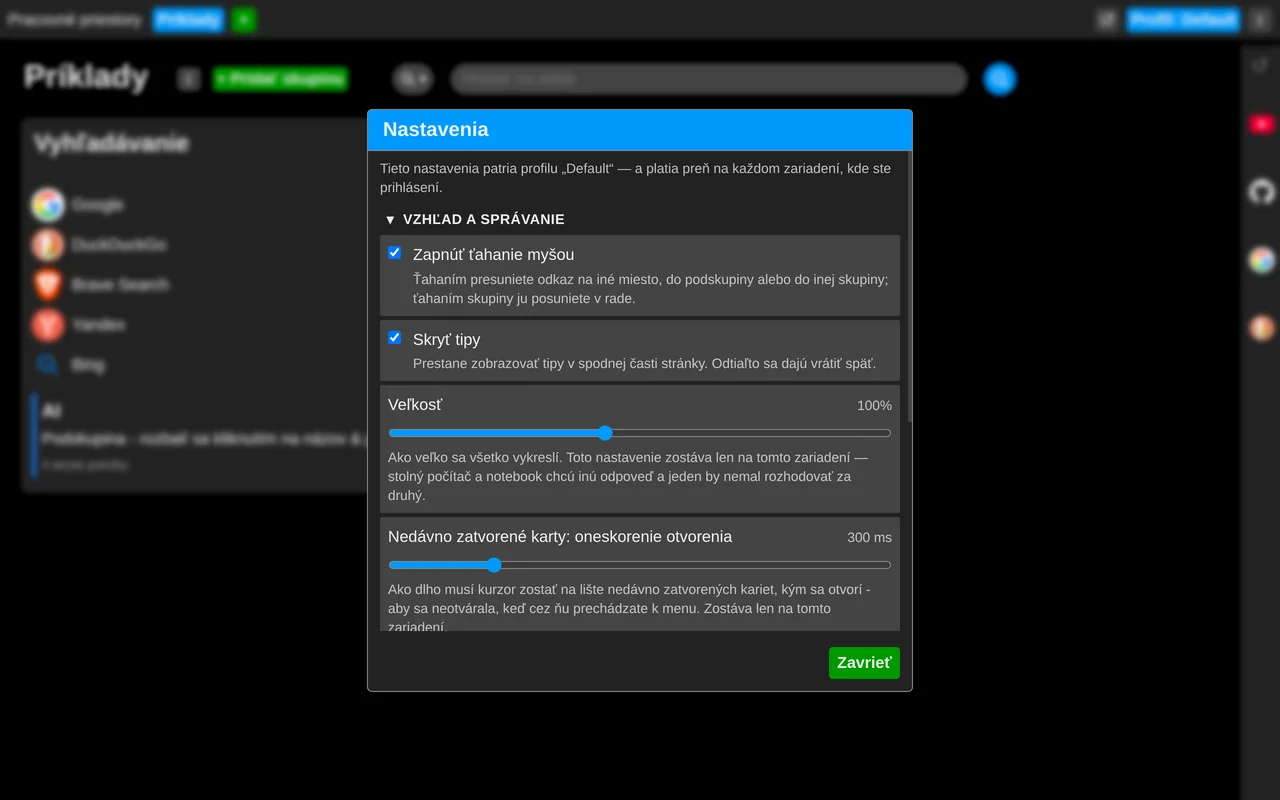The image size is (1280, 800).
Task: Collapse the Vzhľad a správanie section
Action: tap(475, 219)
